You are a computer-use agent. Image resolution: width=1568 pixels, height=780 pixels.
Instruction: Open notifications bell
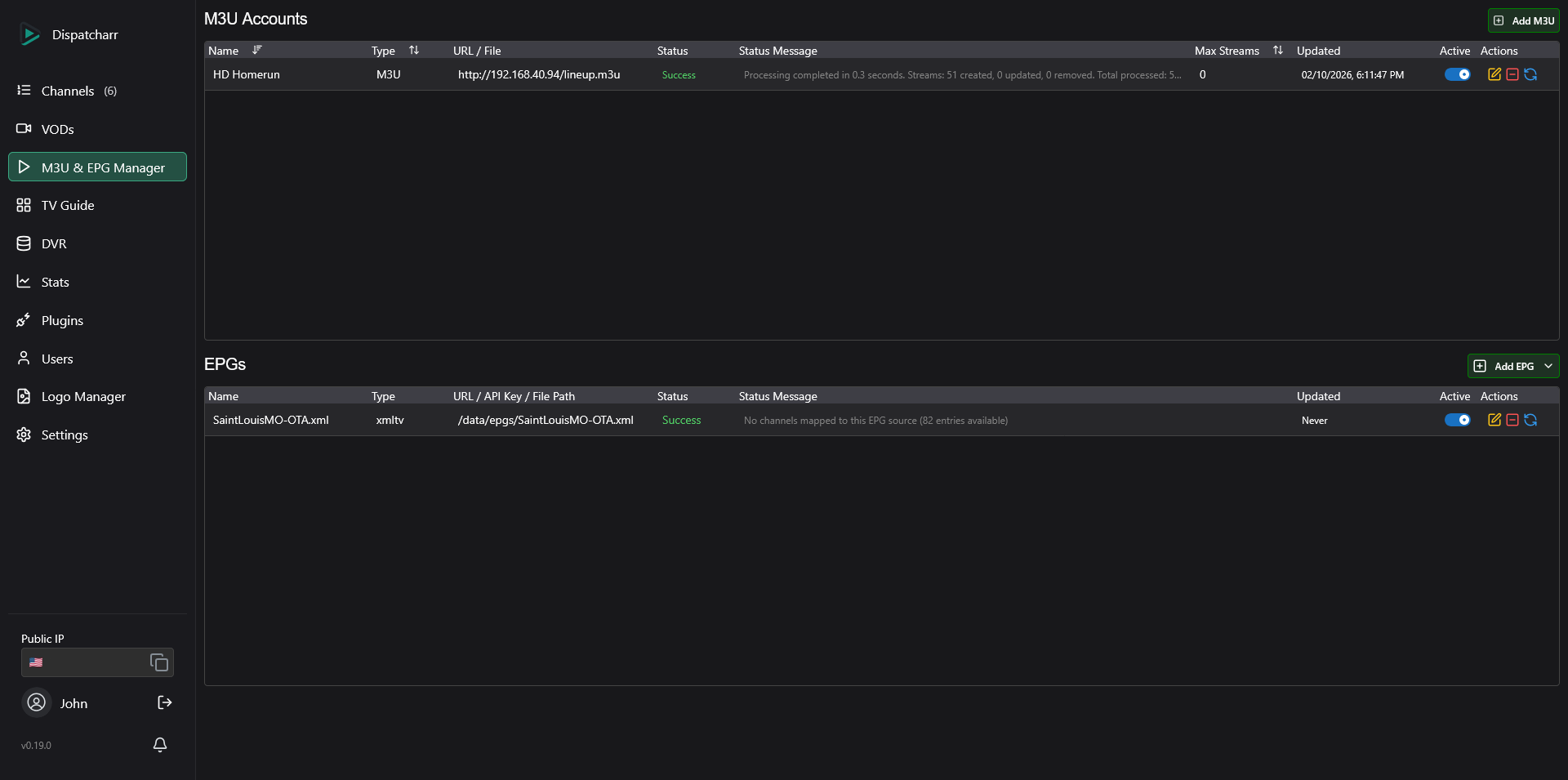[160, 745]
